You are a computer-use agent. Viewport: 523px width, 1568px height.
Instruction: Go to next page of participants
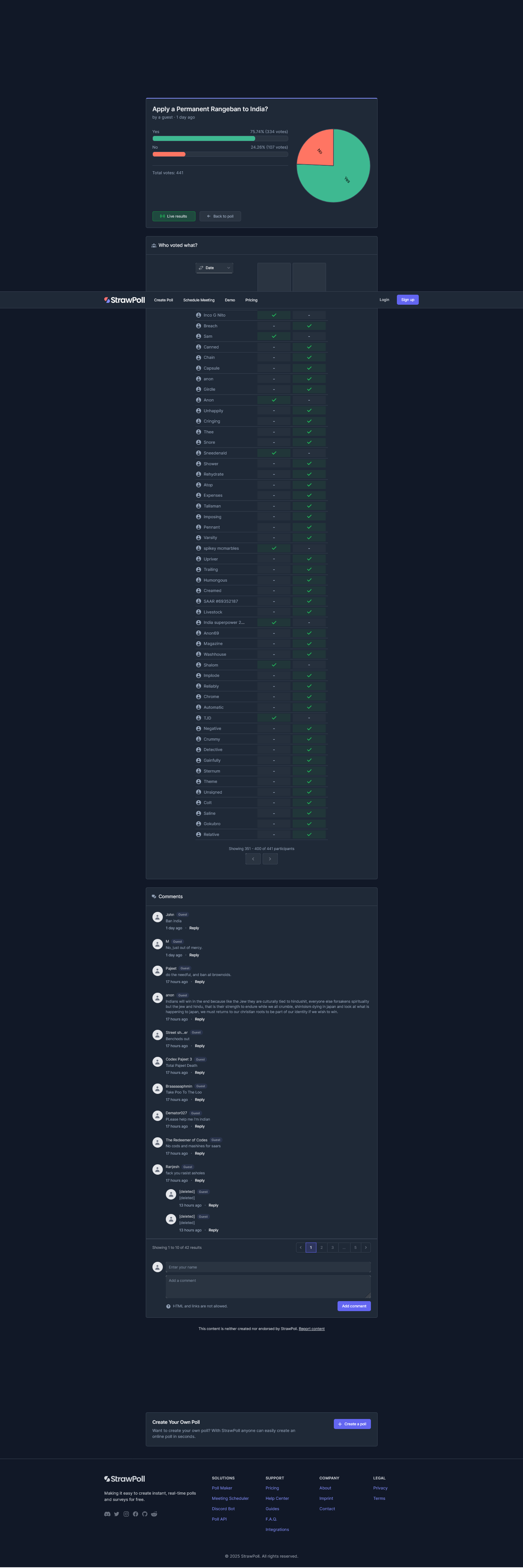pos(270,859)
